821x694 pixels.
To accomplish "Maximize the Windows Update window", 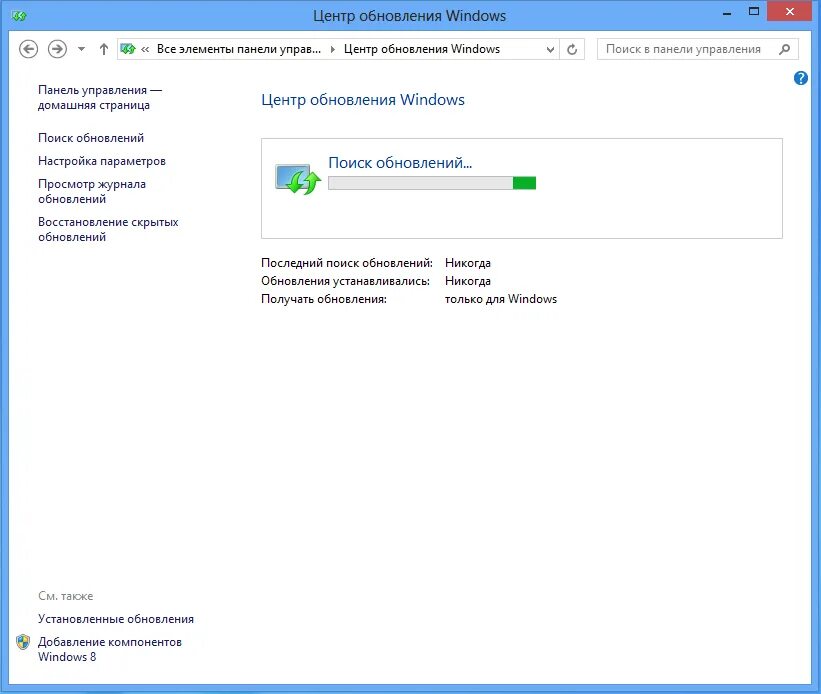I will tap(753, 12).
